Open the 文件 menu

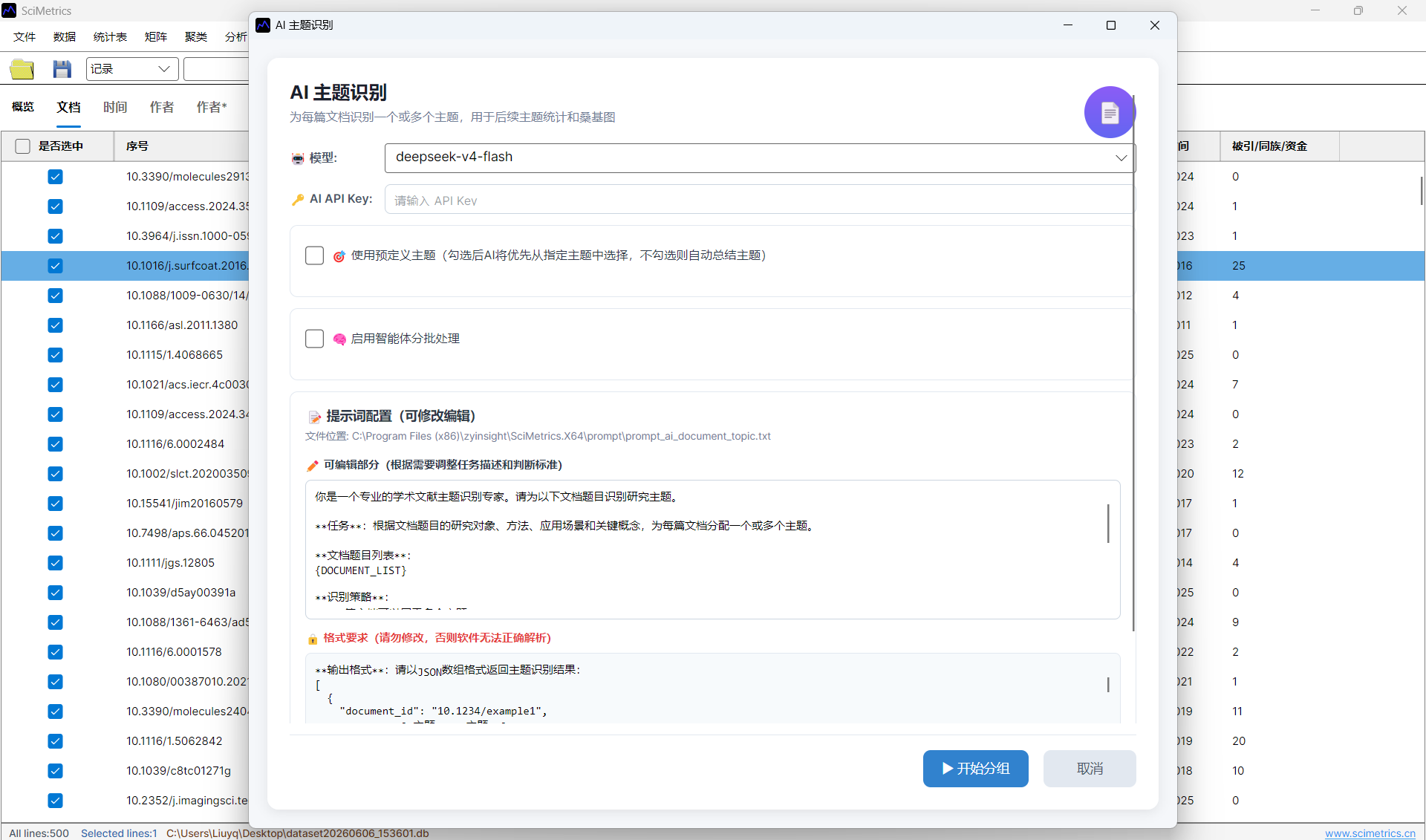[25, 36]
